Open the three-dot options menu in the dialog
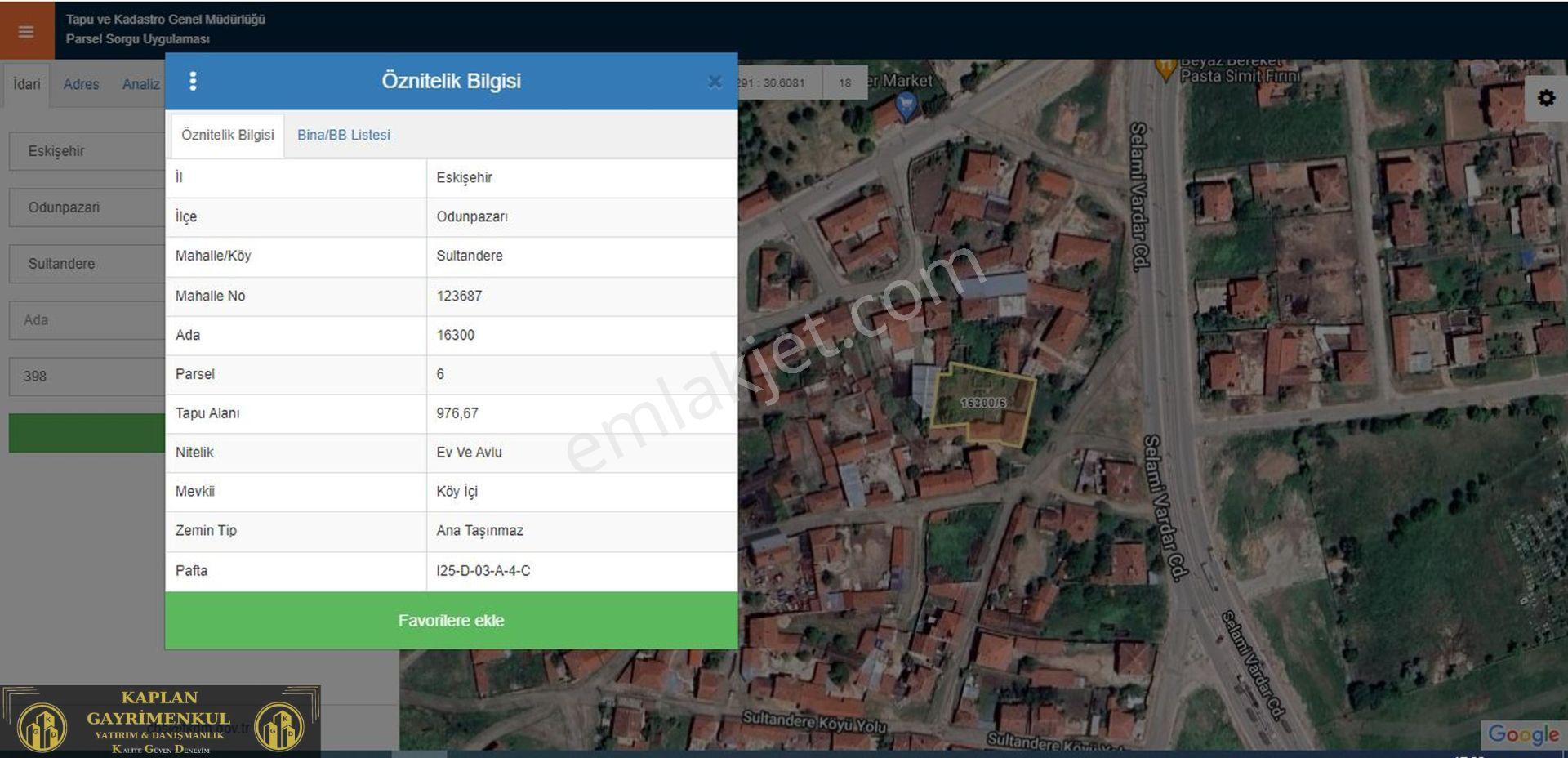The height and width of the screenshot is (758, 1568). (x=193, y=81)
